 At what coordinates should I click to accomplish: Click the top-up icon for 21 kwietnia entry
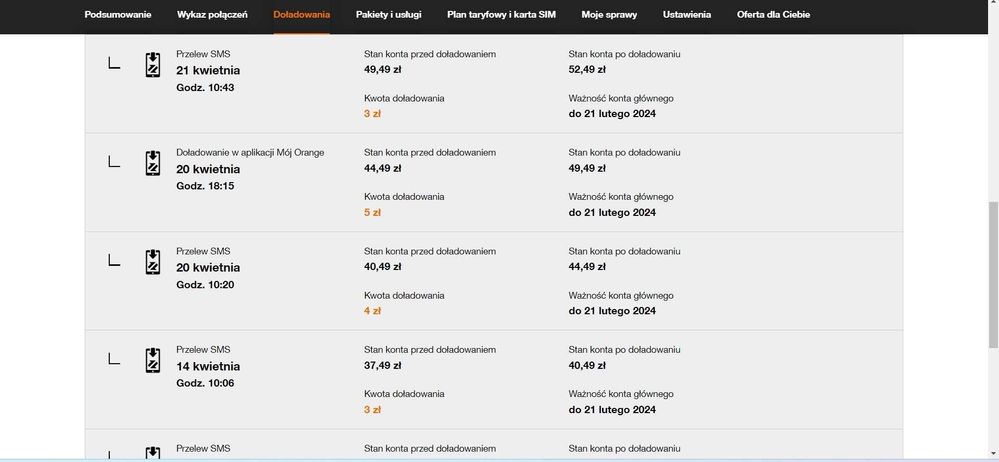click(152, 65)
